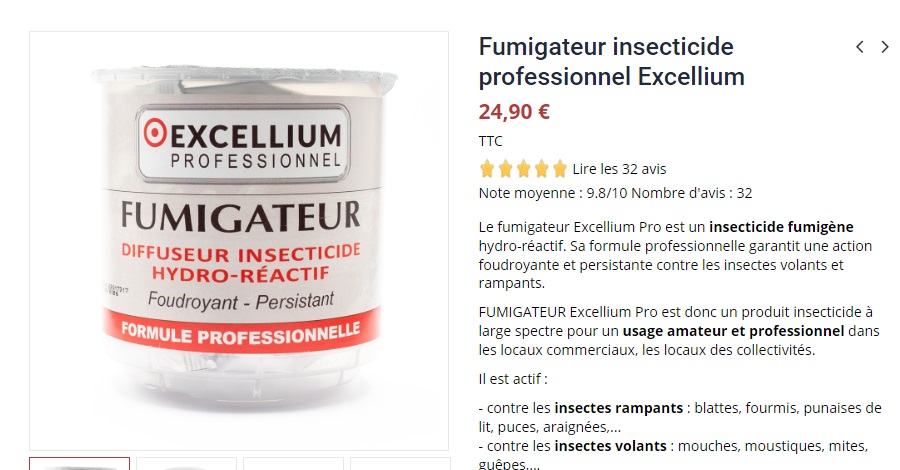Screen dimensions: 900x470
Task: Open 'Lire les 32 avis' reviews link
Action: [x=619, y=169]
